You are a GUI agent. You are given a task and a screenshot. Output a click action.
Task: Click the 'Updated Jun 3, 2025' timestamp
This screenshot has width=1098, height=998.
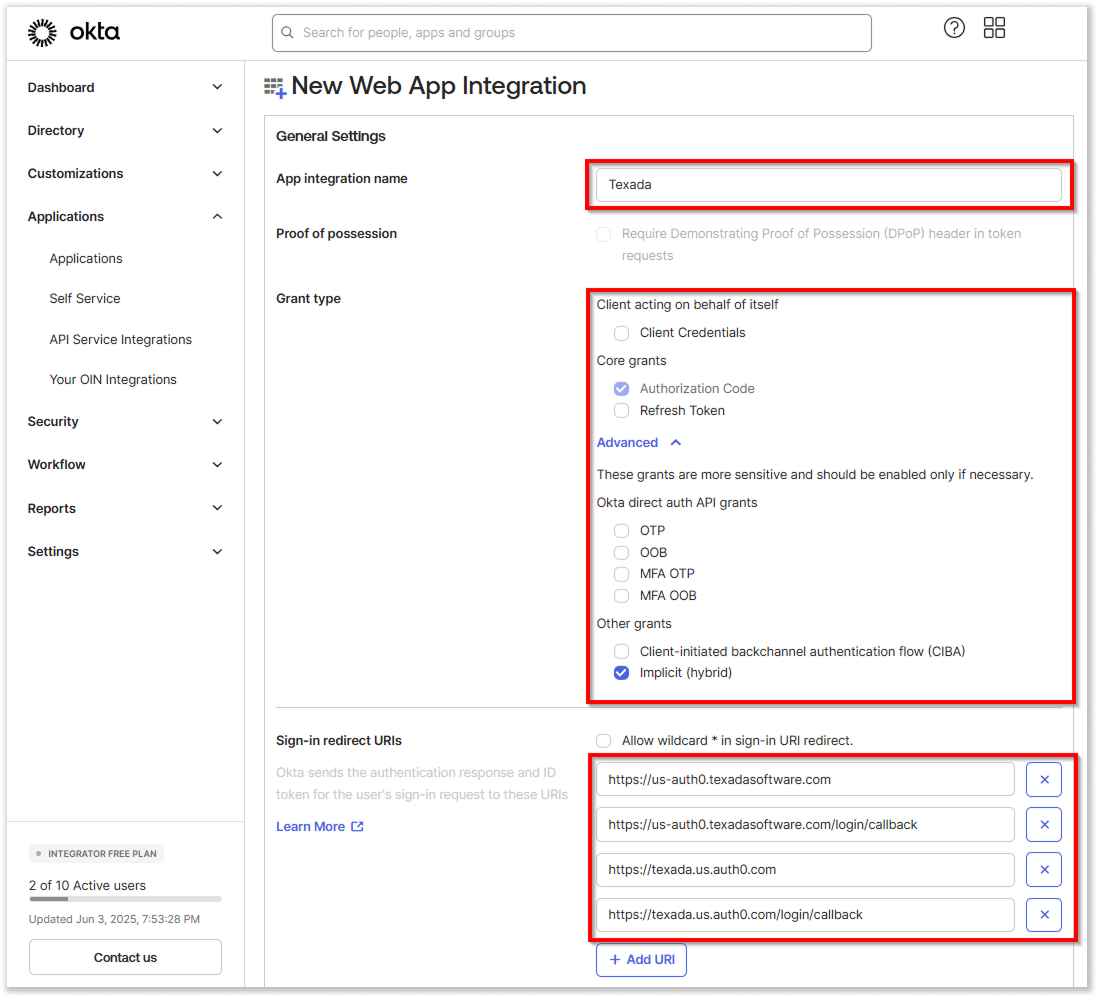pyautogui.click(x=114, y=919)
